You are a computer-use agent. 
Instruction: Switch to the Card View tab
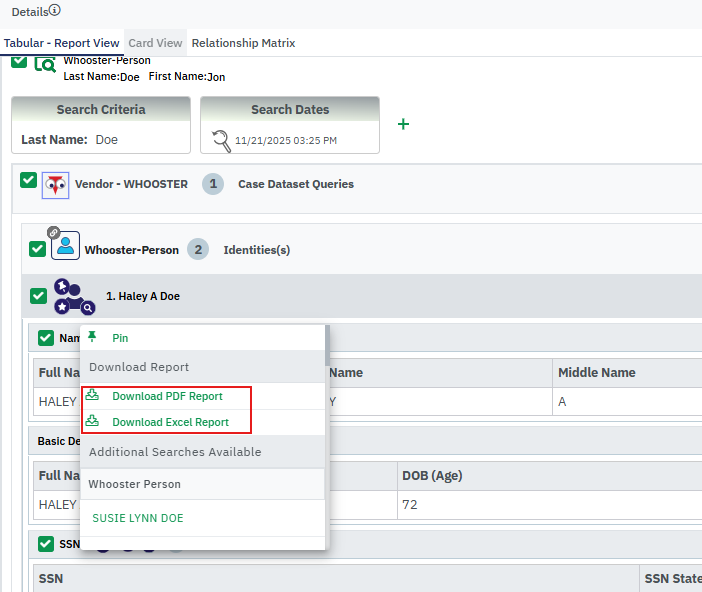click(155, 43)
